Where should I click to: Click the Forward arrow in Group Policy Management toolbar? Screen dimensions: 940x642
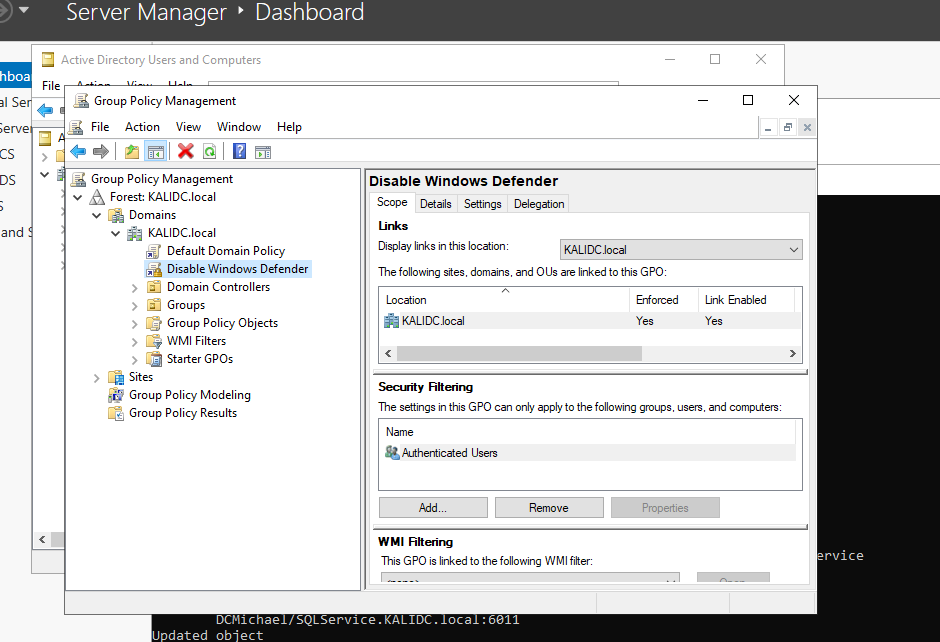click(101, 152)
